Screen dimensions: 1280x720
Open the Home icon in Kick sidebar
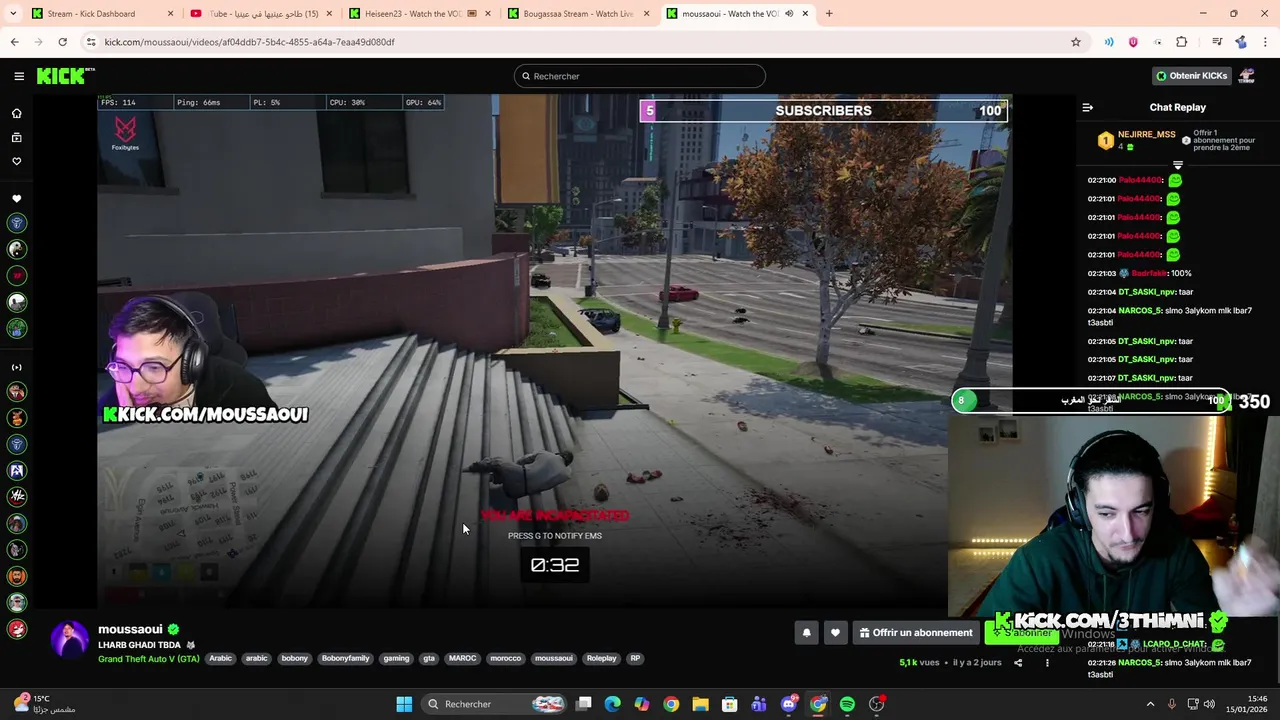click(x=17, y=113)
